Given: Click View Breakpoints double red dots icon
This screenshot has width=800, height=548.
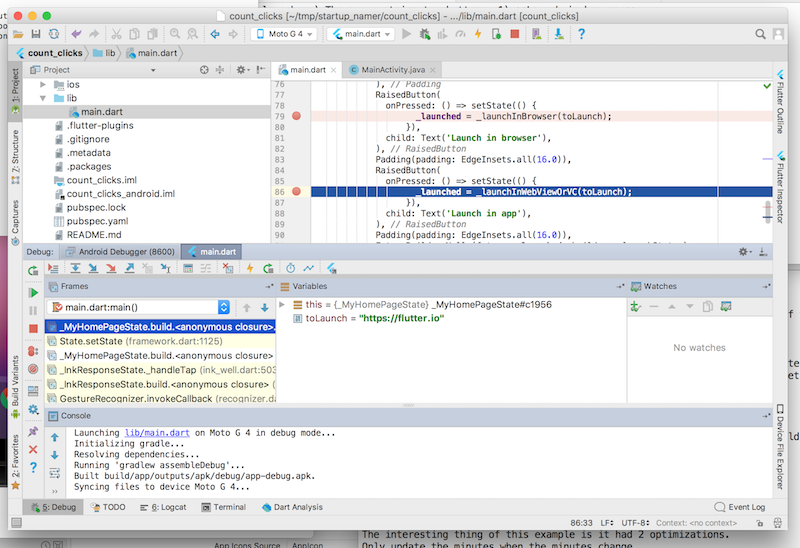Looking at the screenshot, I should [x=33, y=351].
